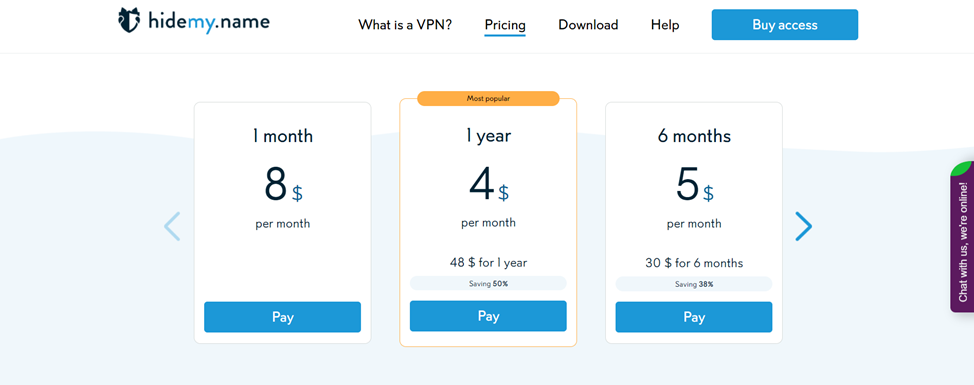Open the What is a VPN? page
This screenshot has height=385, width=974.
pyautogui.click(x=405, y=25)
